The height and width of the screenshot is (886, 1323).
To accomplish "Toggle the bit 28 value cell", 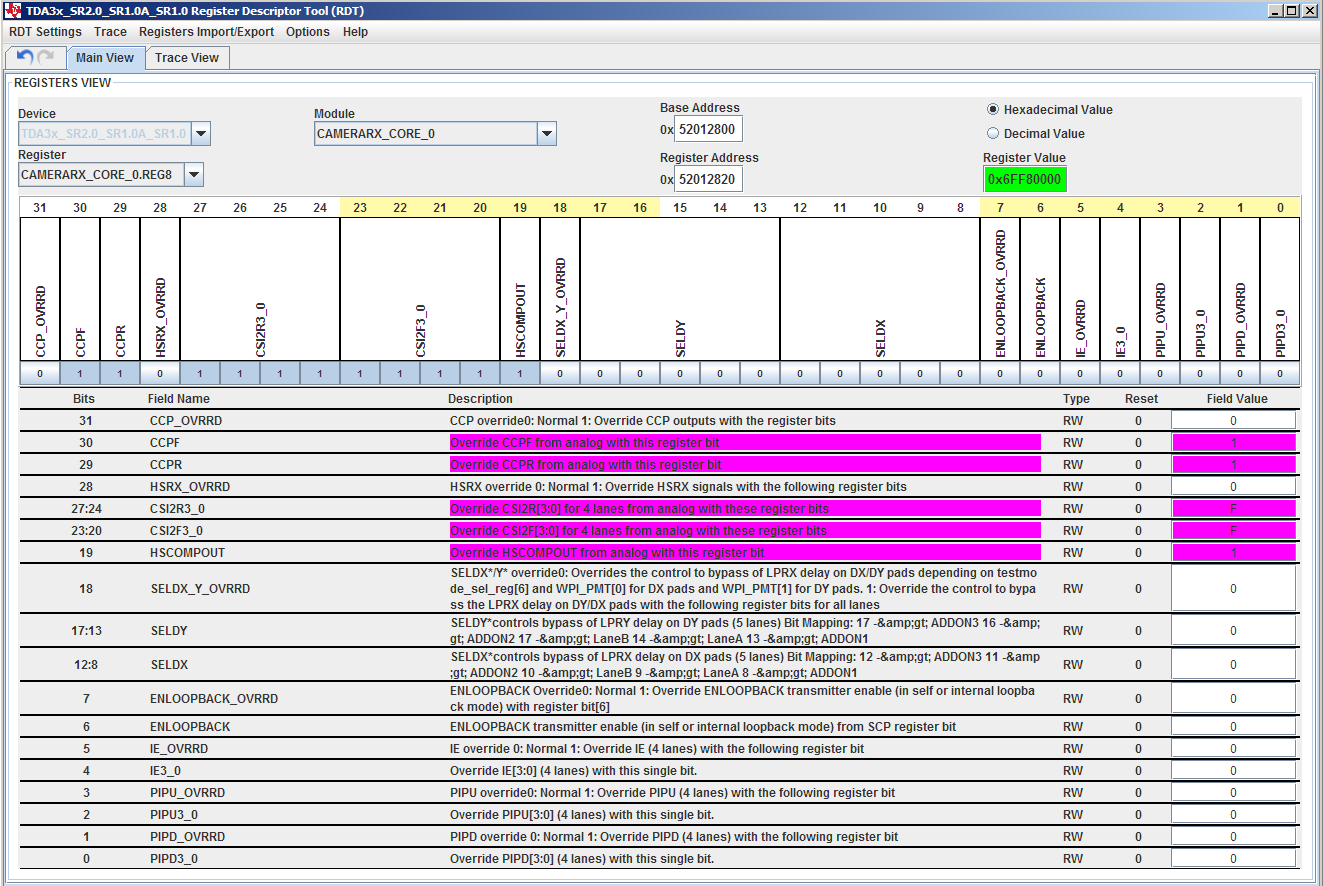I will (160, 374).
